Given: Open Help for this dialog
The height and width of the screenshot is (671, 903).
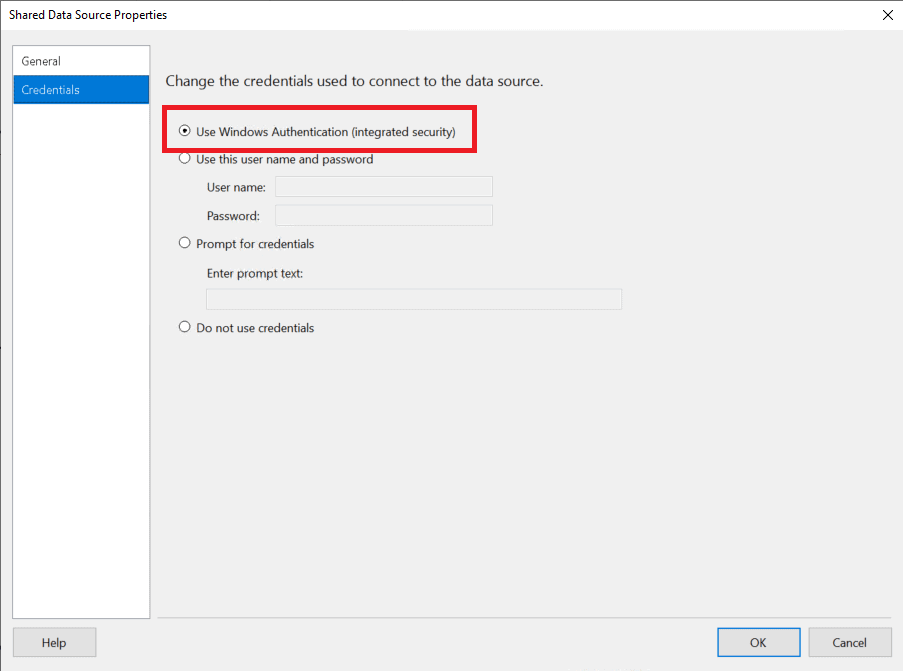Looking at the screenshot, I should pyautogui.click(x=54, y=642).
